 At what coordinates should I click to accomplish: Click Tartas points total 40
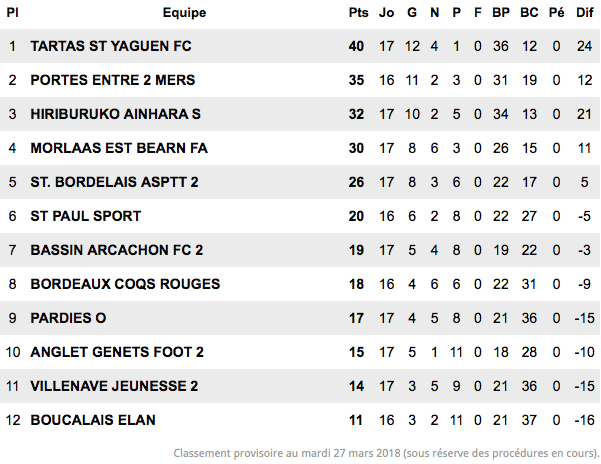click(356, 46)
